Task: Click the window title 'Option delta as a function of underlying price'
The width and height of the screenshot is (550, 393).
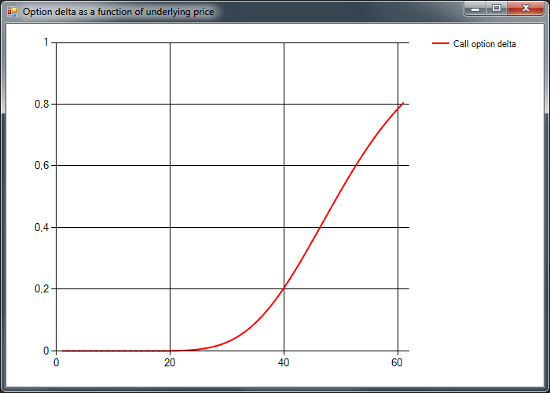Action: pos(118,12)
